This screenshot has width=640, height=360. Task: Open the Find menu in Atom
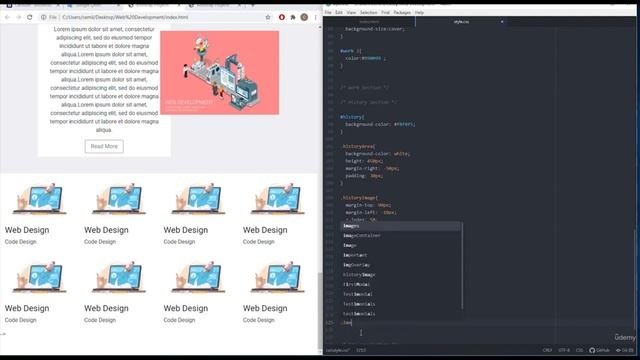tap(385, 13)
